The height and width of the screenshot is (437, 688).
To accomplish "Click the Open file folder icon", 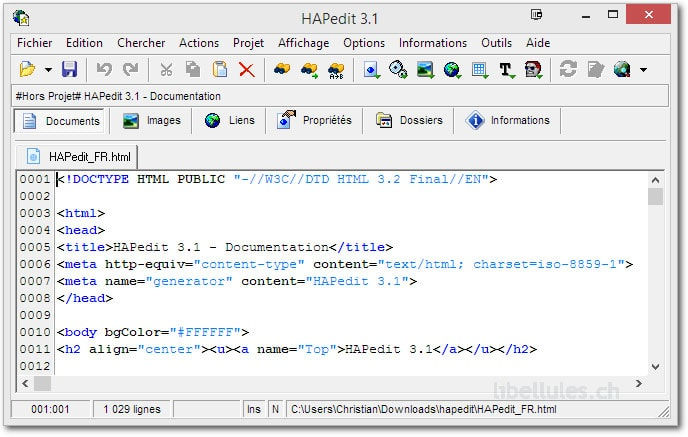I will 27,69.
